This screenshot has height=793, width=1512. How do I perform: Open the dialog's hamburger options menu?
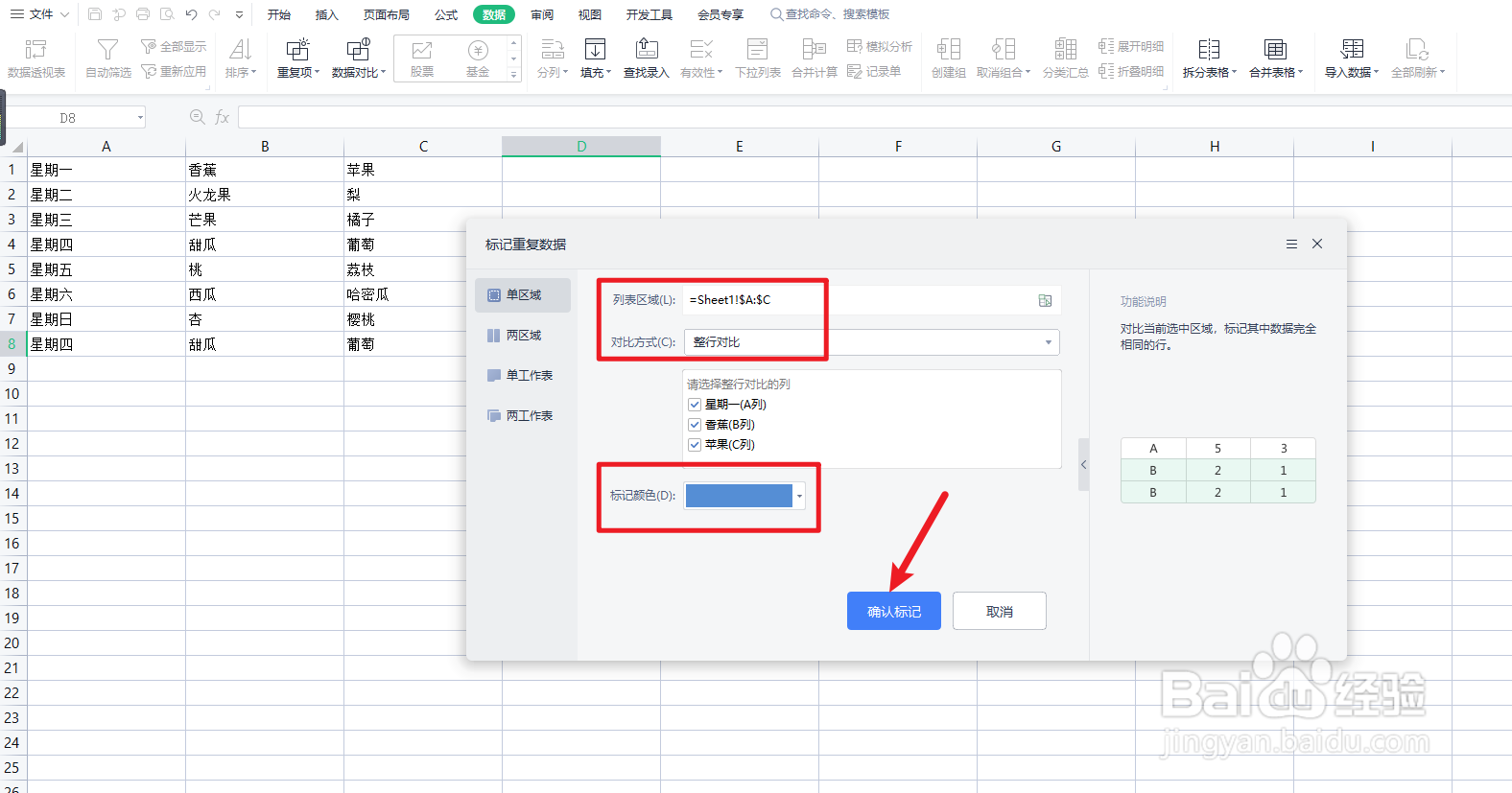[x=1291, y=244]
